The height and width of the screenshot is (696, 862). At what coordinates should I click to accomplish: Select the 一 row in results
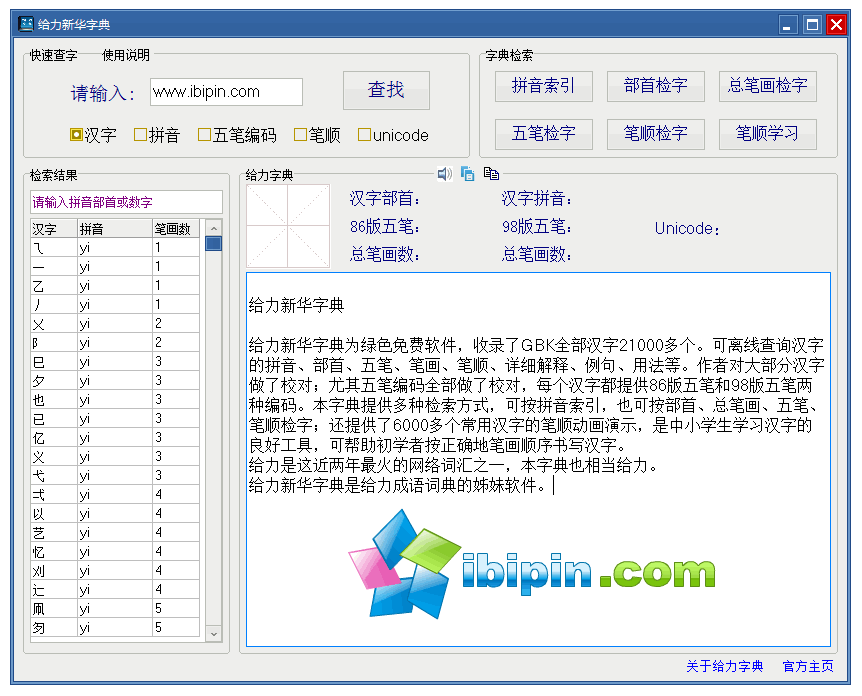pyautogui.click(x=115, y=267)
